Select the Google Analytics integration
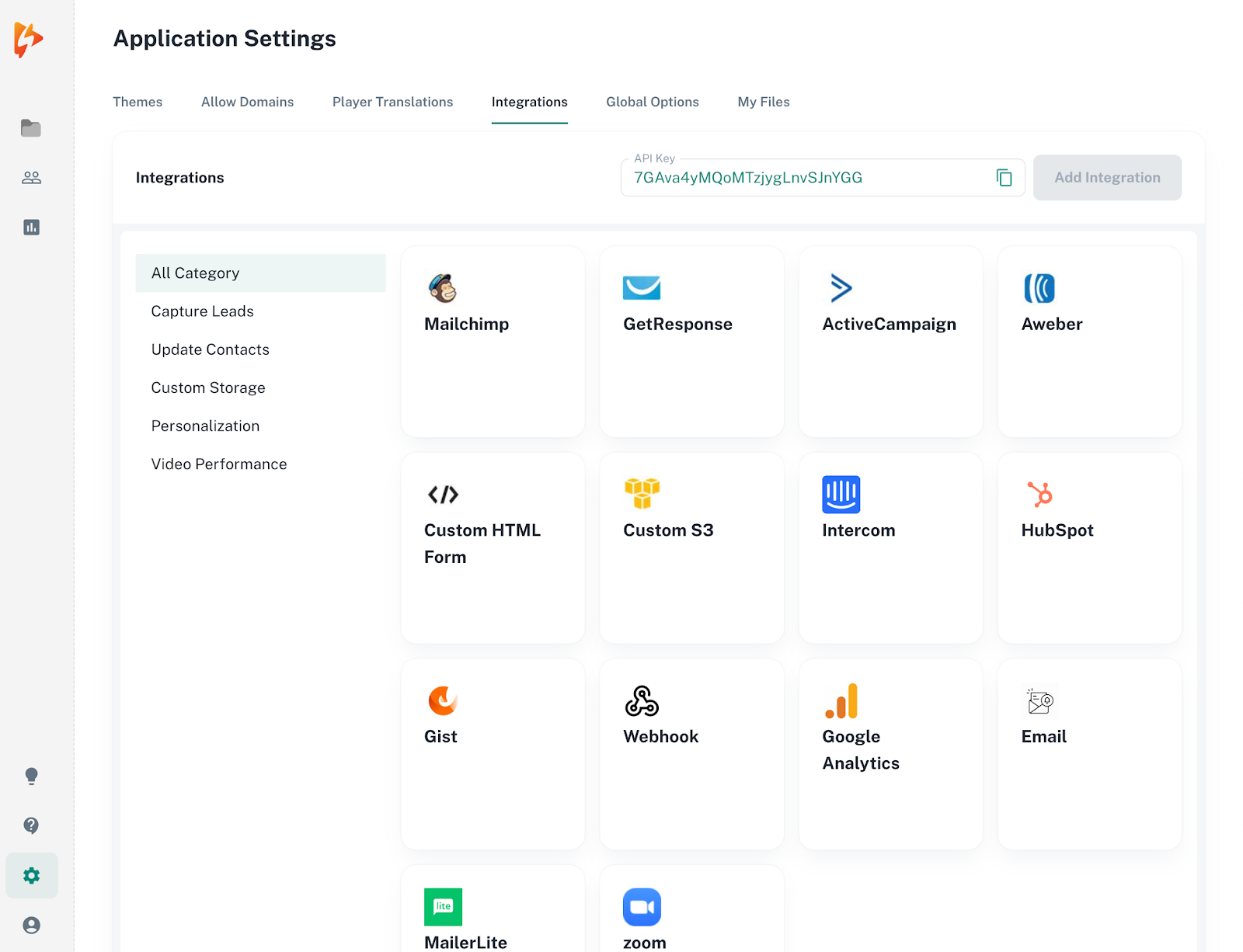1243x952 pixels. pos(890,753)
